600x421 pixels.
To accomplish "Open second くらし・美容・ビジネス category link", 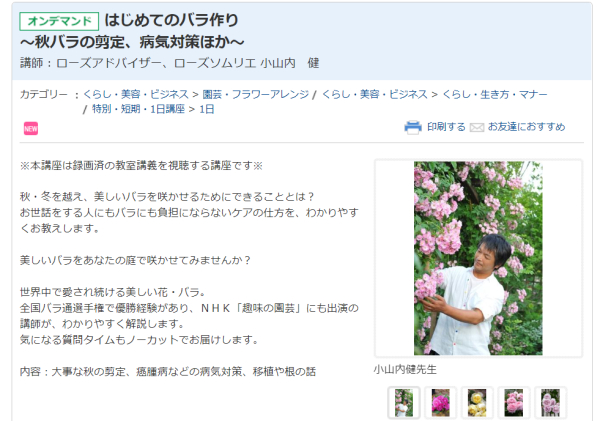I will click(375, 94).
